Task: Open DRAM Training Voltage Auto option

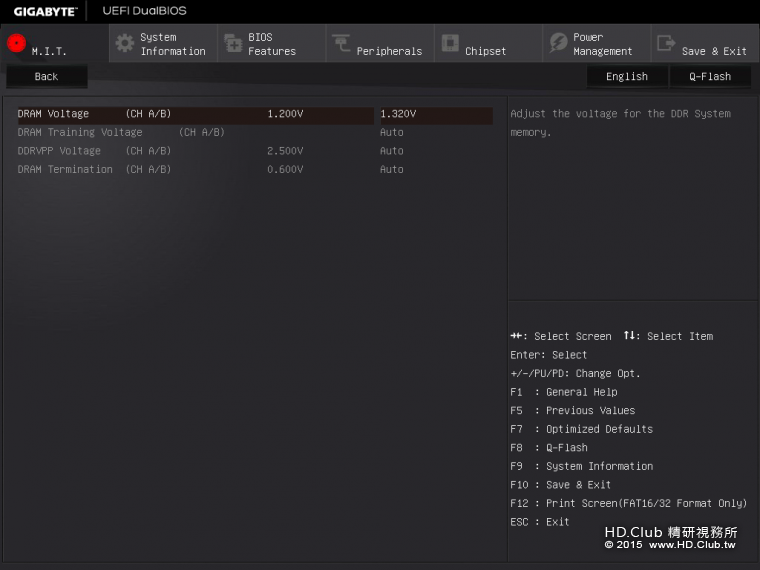Action: [x=392, y=132]
